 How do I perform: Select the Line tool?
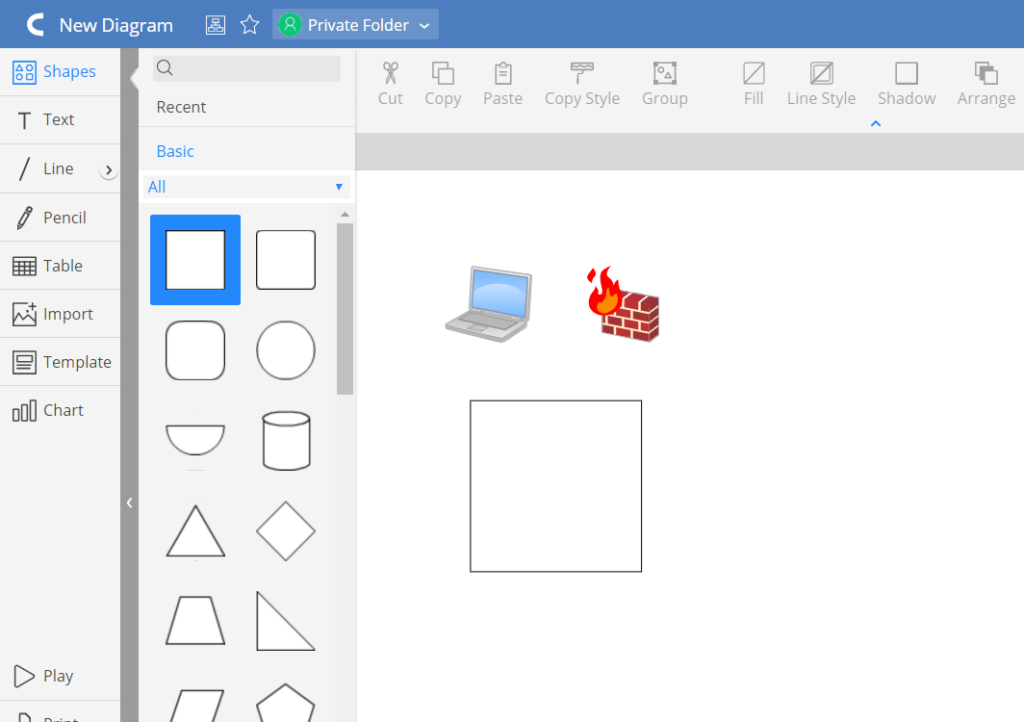[49, 168]
